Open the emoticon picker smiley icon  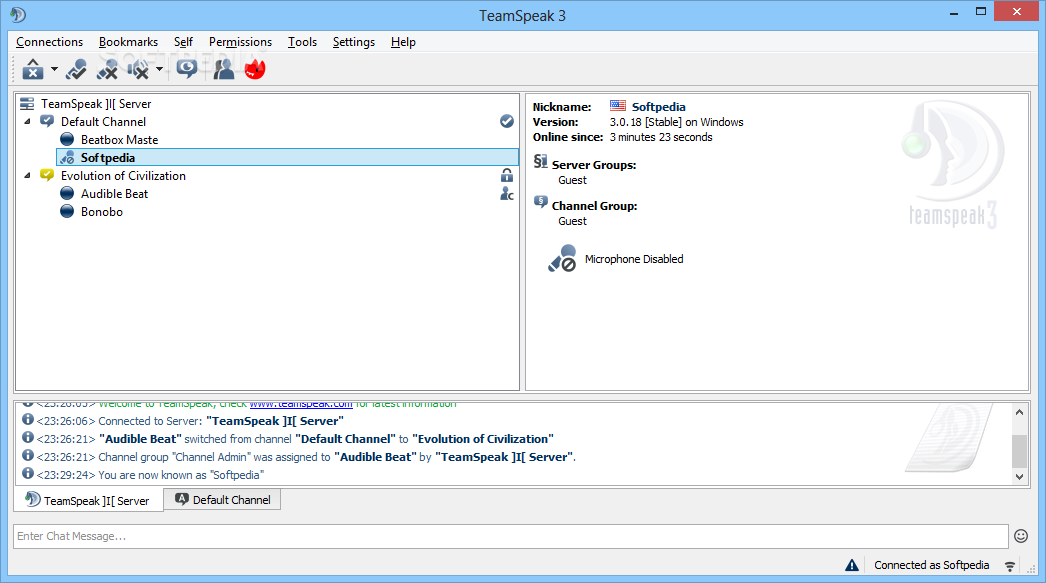(1021, 536)
